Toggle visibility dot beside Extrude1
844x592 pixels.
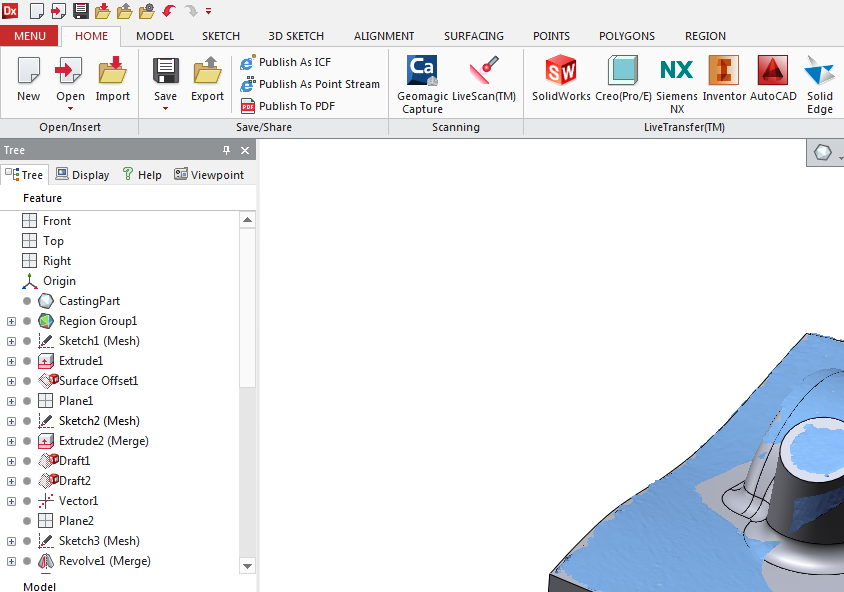click(x=27, y=361)
